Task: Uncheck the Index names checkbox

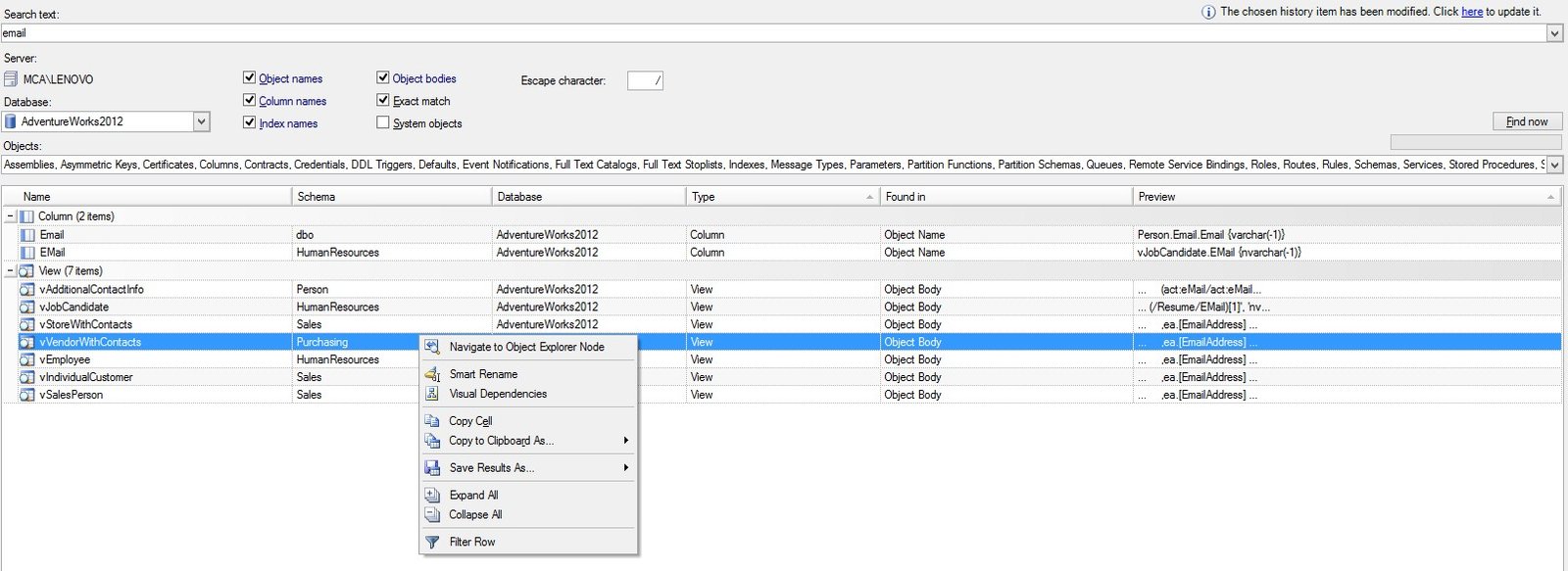Action: click(249, 122)
